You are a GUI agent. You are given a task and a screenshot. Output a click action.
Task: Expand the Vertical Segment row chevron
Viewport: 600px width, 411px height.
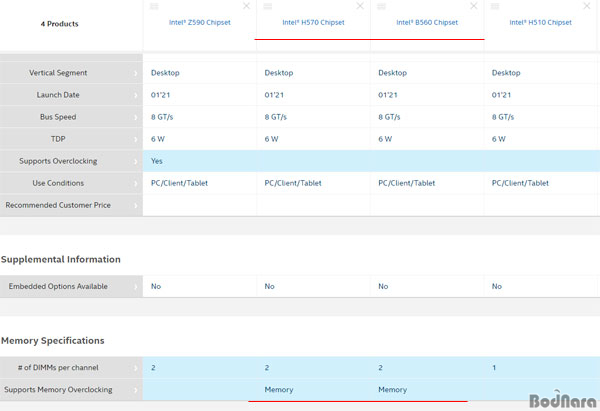(135, 73)
